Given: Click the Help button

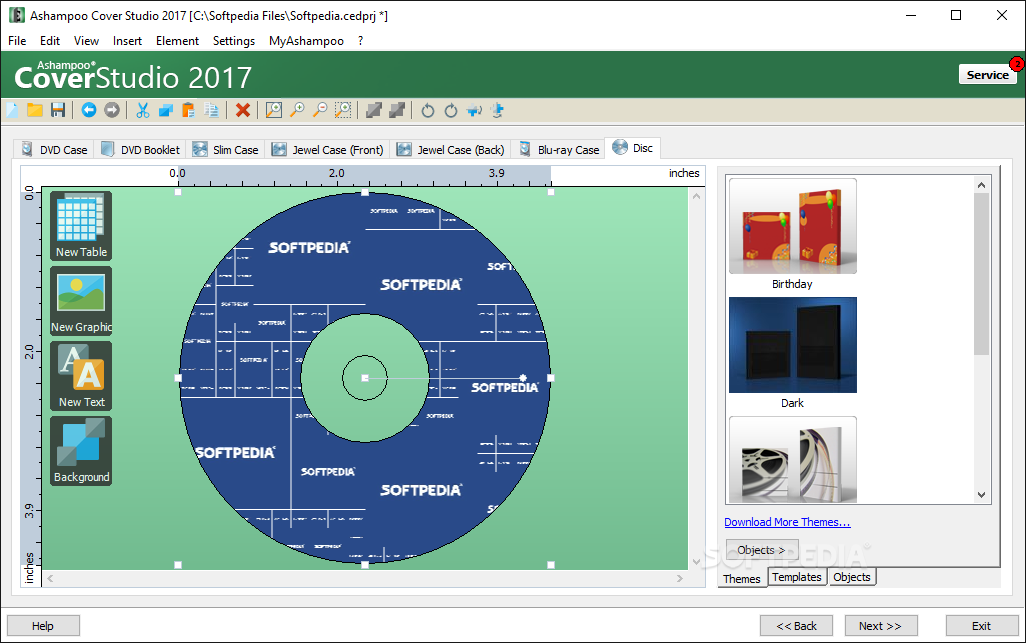Looking at the screenshot, I should [x=43, y=626].
